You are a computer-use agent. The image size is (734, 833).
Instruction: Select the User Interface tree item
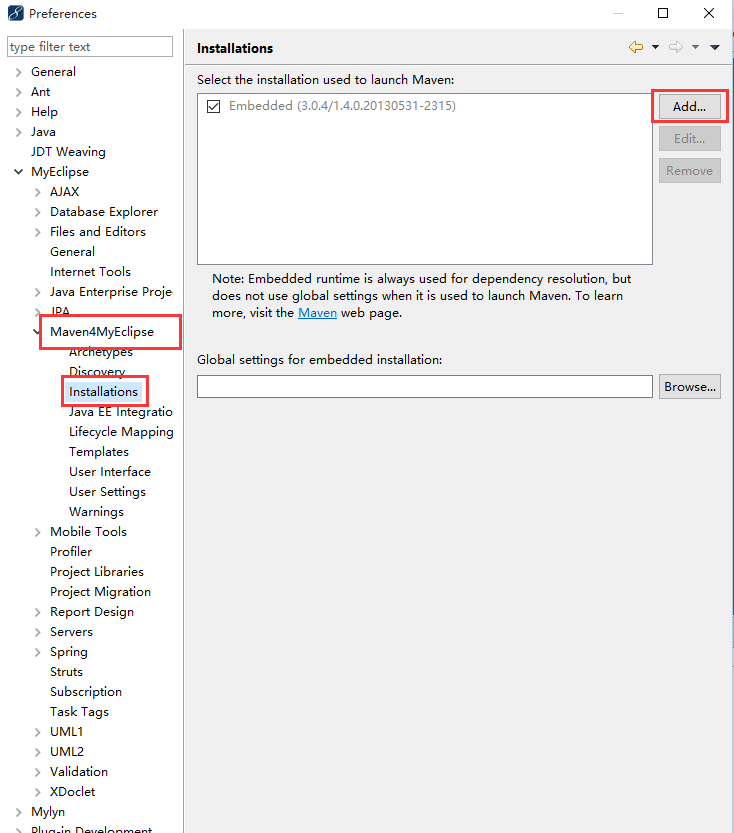(x=110, y=472)
